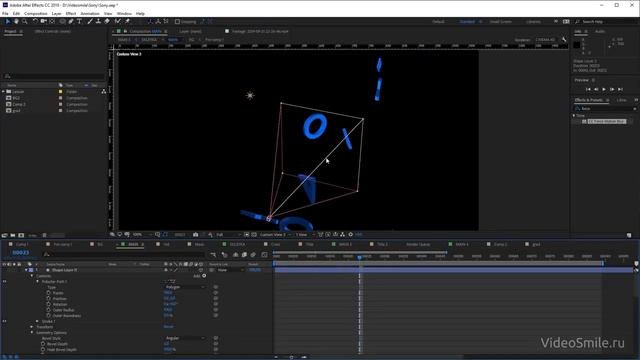Click the purple label color of Shape Layer

31,270
